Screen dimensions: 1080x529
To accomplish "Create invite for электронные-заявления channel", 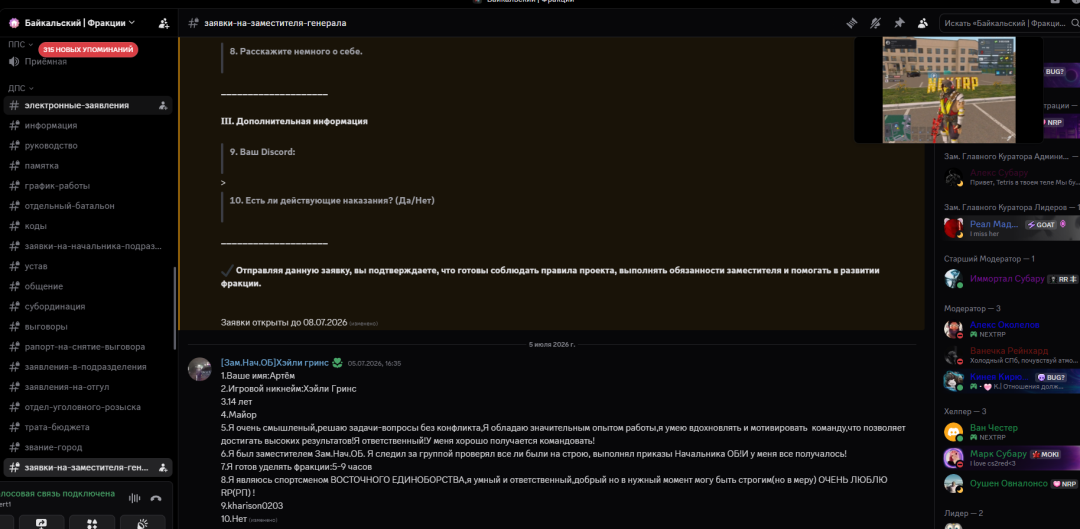I will click(x=163, y=105).
